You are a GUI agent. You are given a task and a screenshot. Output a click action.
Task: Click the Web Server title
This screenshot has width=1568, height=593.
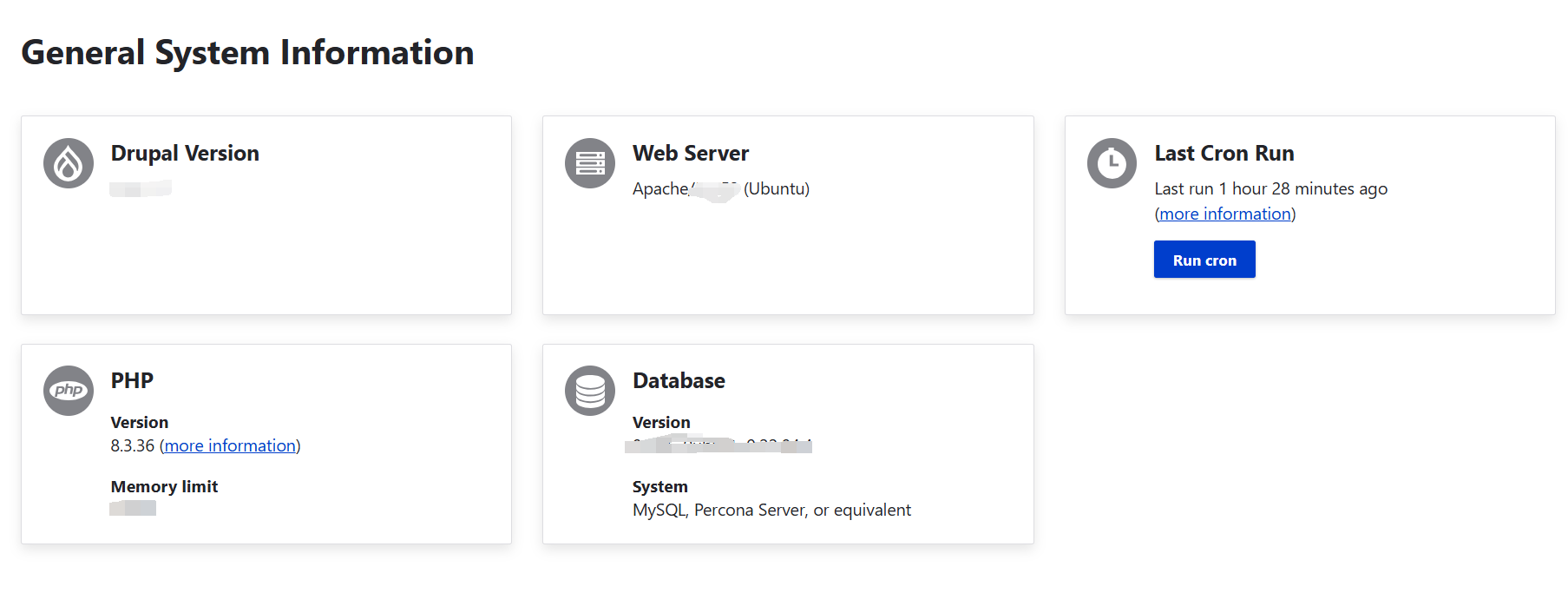coord(691,154)
